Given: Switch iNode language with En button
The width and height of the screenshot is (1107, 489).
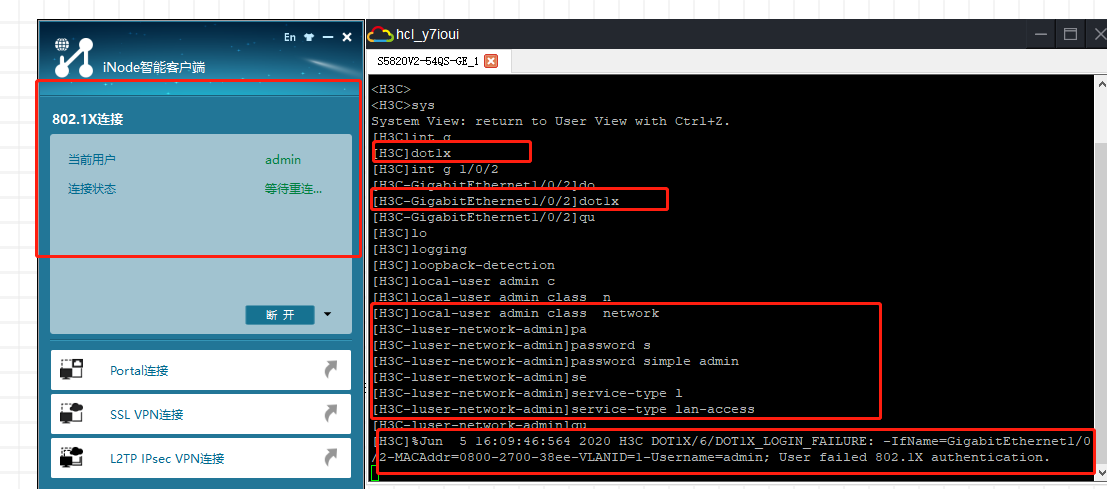Looking at the screenshot, I should pos(289,37).
